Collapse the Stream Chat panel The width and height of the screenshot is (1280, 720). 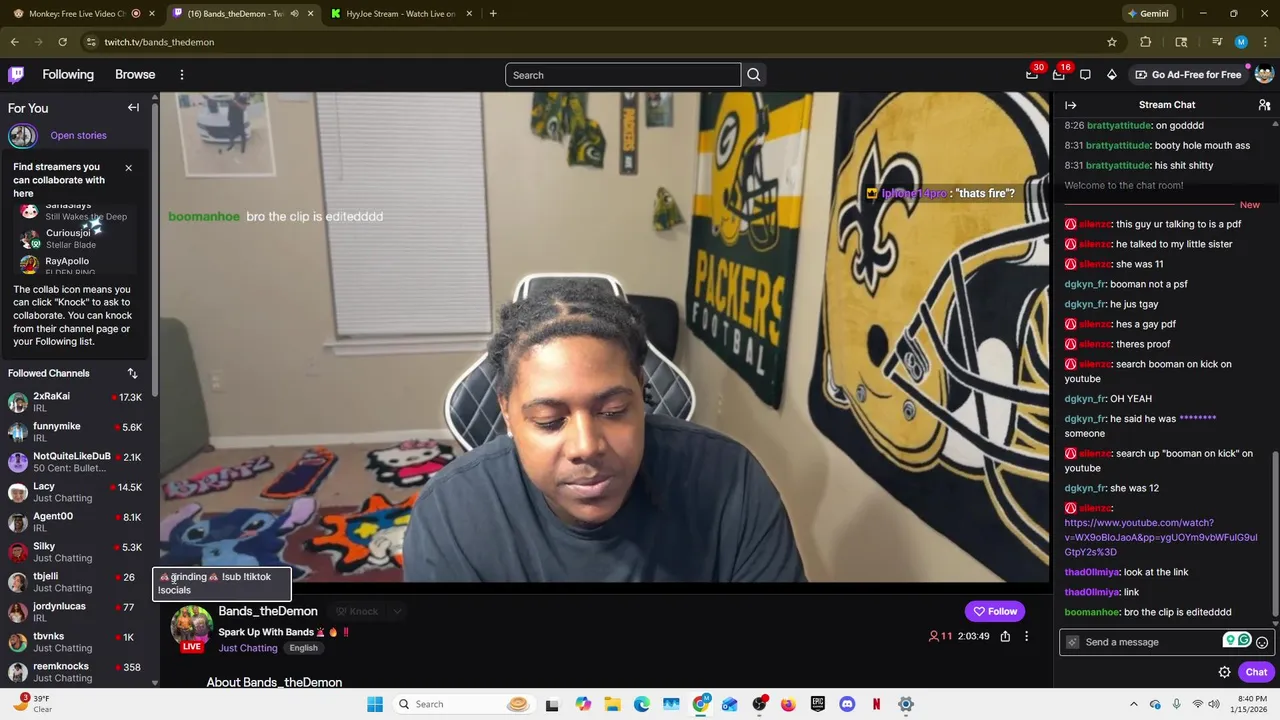1070,105
